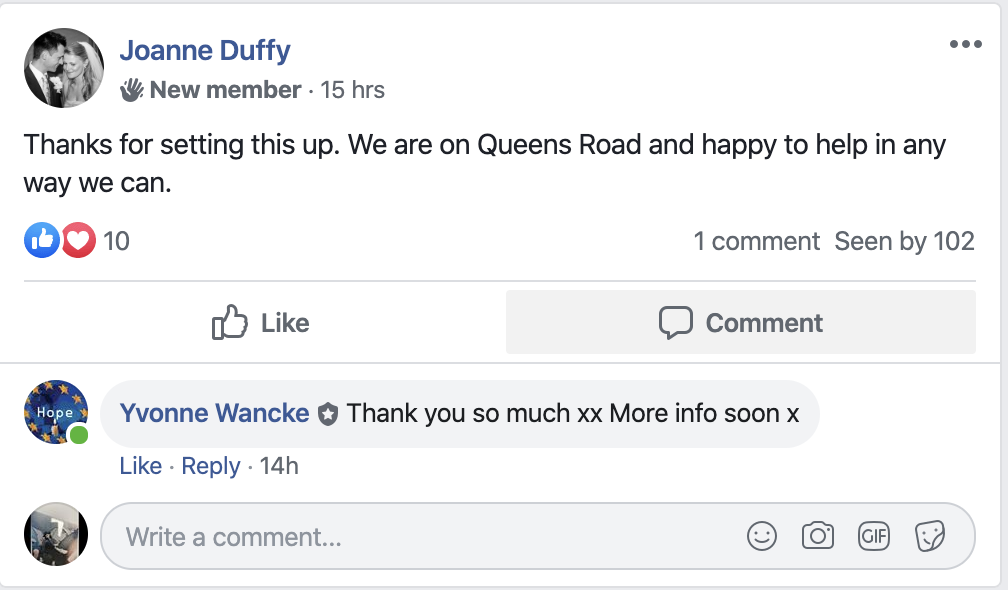Open Joanne Duffy's profile name link
Screen dimensions: 1008x590
(x=205, y=49)
